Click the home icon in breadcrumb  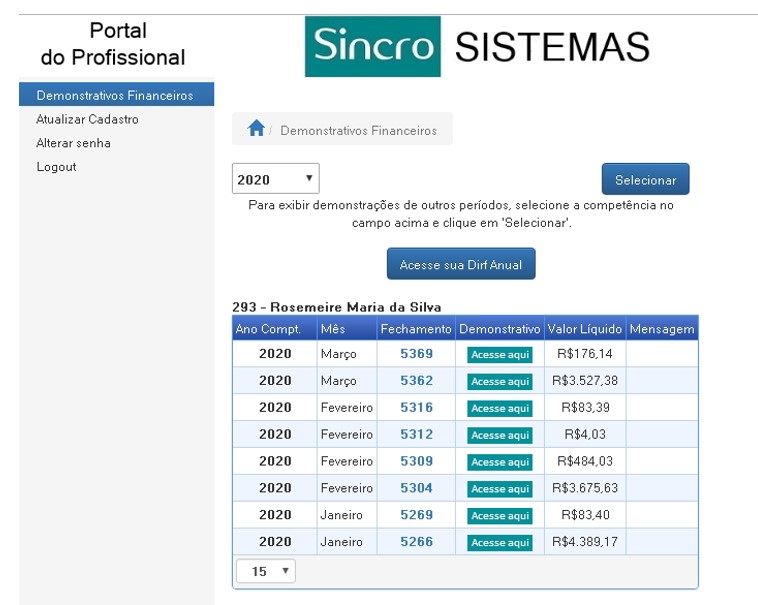pyautogui.click(x=256, y=129)
